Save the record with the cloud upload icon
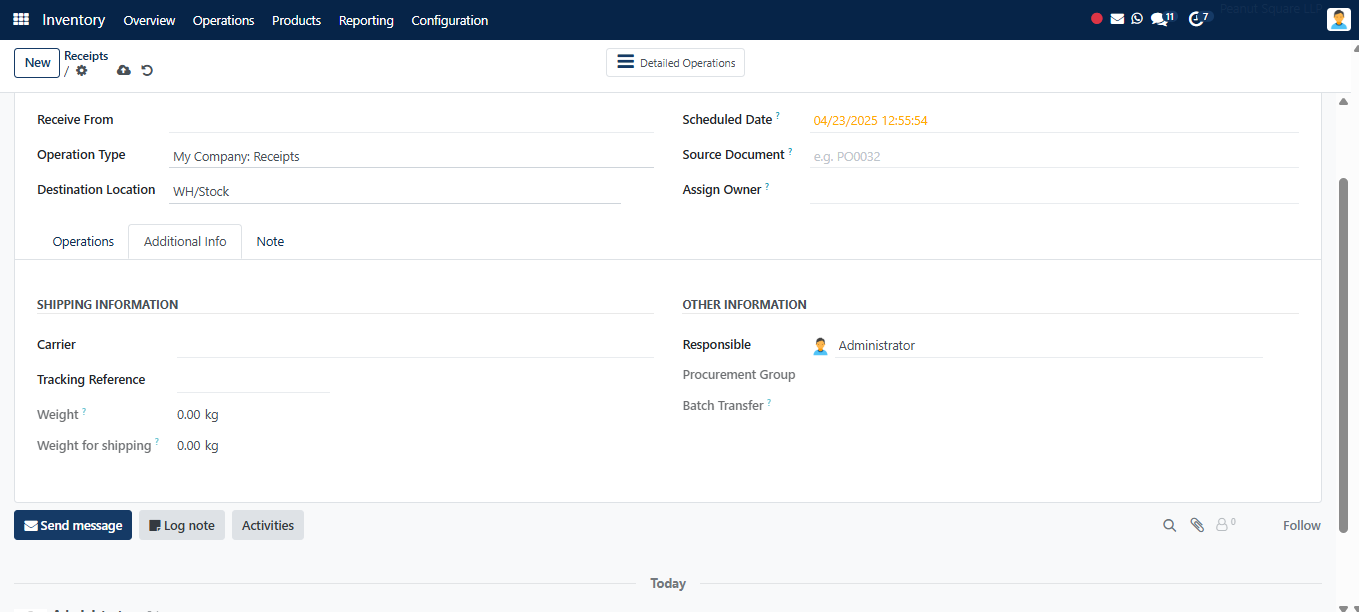This screenshot has width=1359, height=612. click(x=124, y=70)
